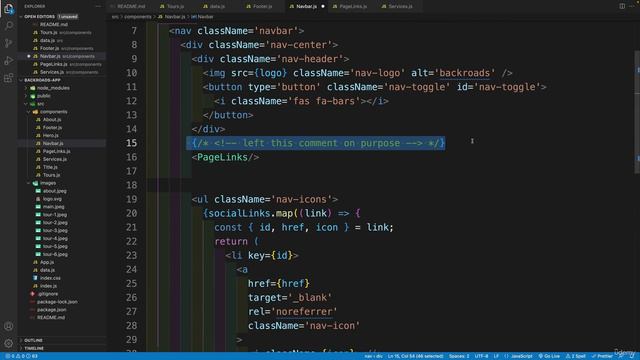
Task: Click the notifications bell in status bar
Action: 632,356
